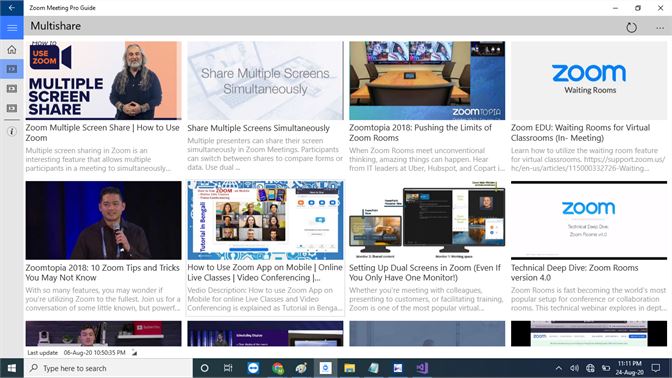The image size is (672, 378).
Task: Open the Multiple Screen Share video thumbnail
Action: pyautogui.click(x=103, y=81)
